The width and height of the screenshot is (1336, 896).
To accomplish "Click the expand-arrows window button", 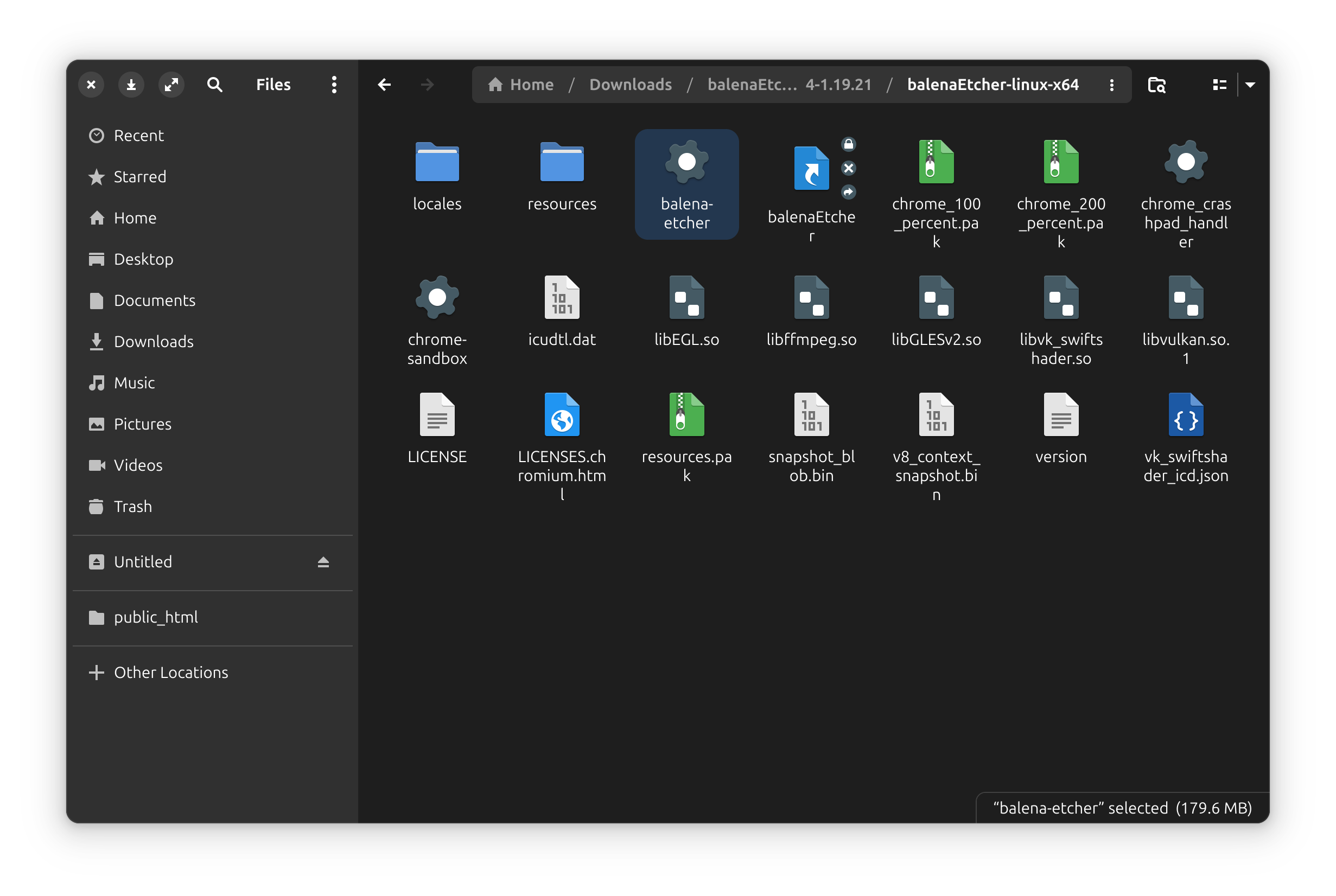I will pos(171,85).
